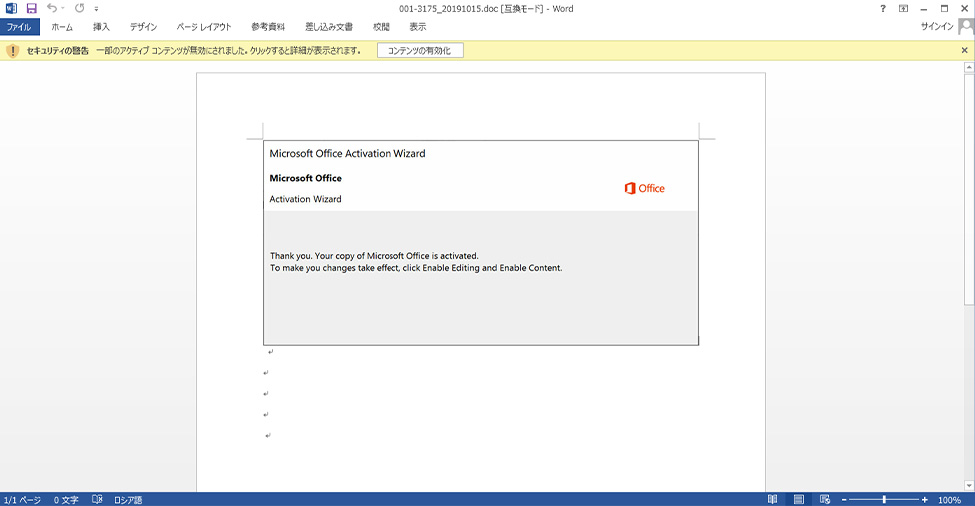Screen dimensions: 975x506
Task: Dismiss the yellow security warning bar
Action: [x=965, y=50]
